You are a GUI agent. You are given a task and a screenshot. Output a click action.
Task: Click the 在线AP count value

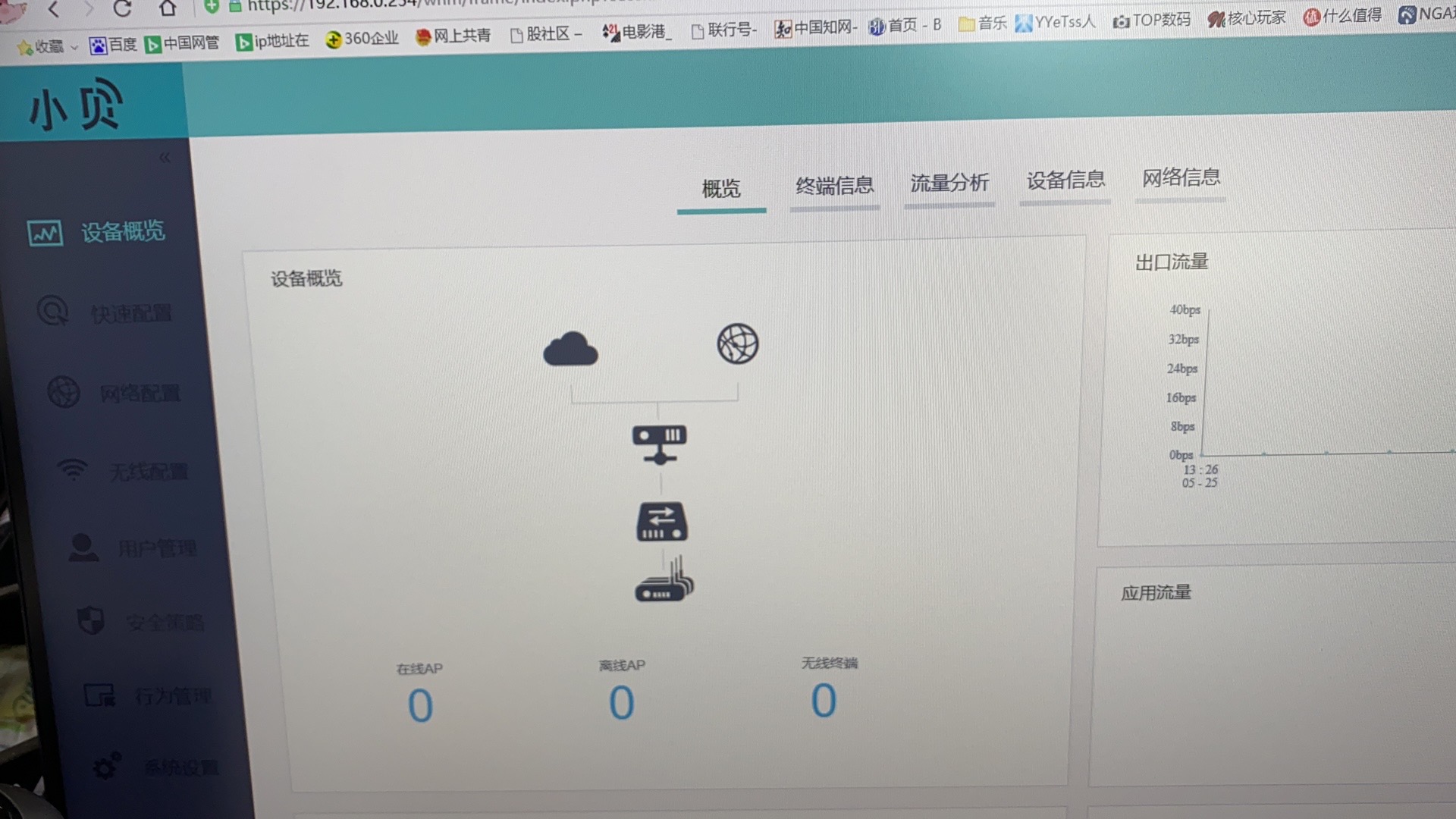420,706
